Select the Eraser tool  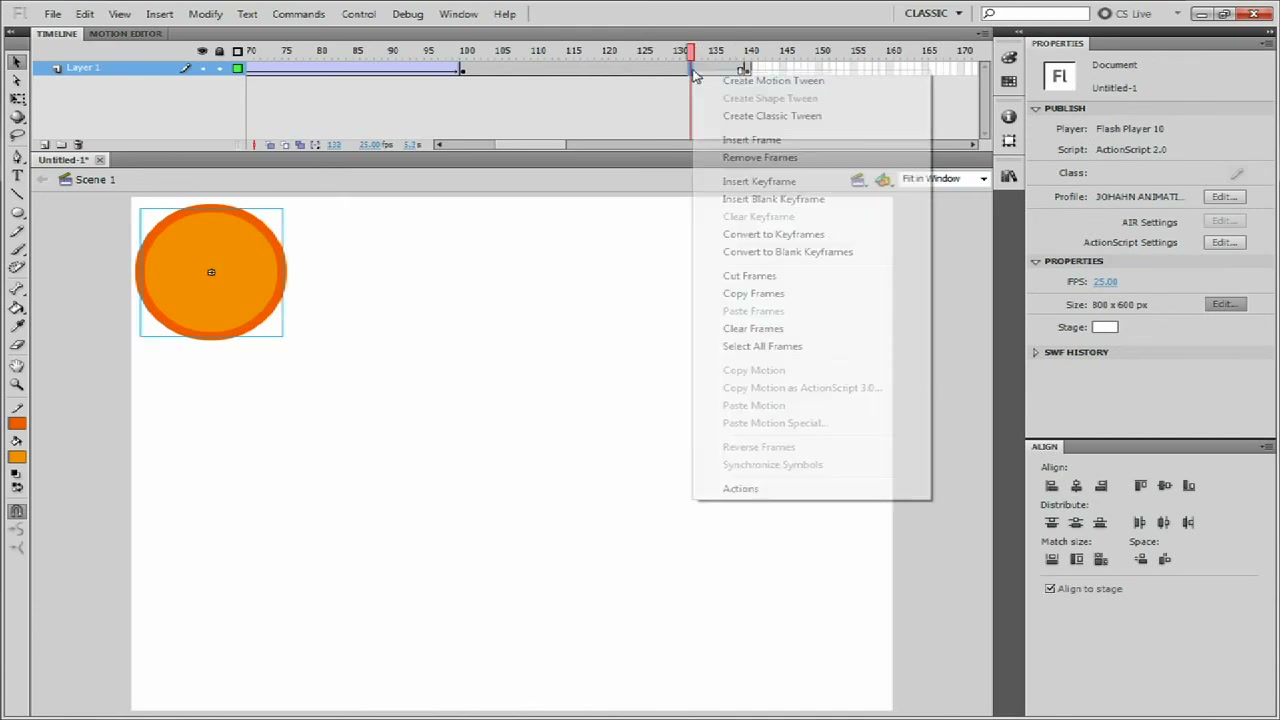[17, 345]
